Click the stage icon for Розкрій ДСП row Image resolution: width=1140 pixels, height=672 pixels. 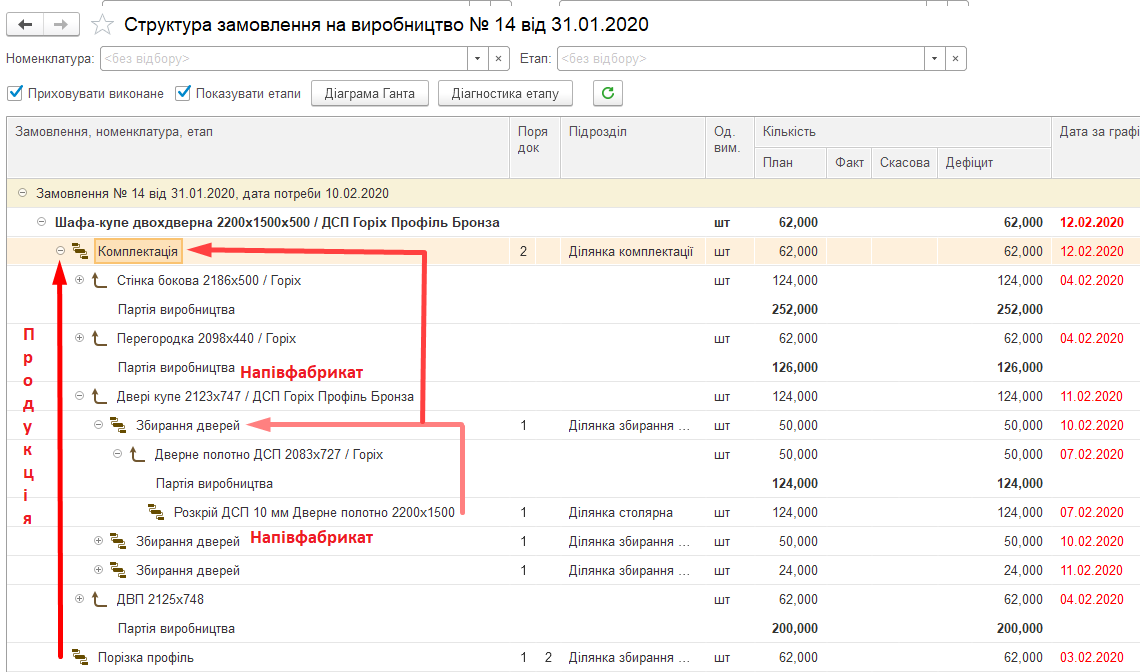[x=156, y=513]
